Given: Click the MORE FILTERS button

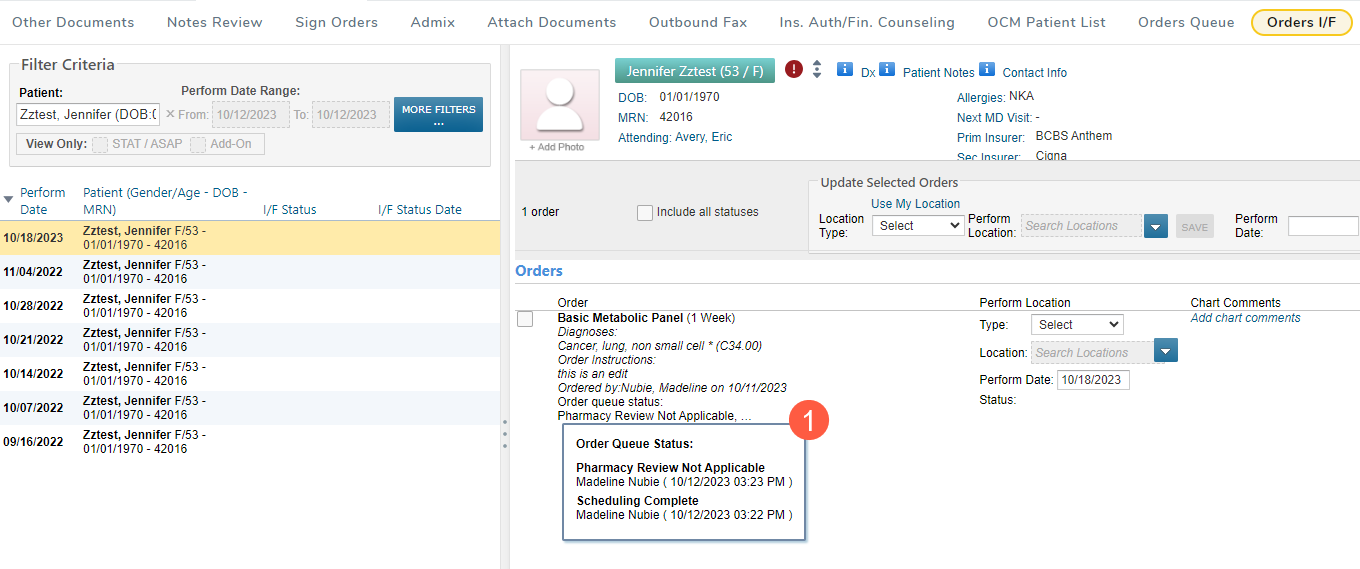Looking at the screenshot, I should coord(438,115).
